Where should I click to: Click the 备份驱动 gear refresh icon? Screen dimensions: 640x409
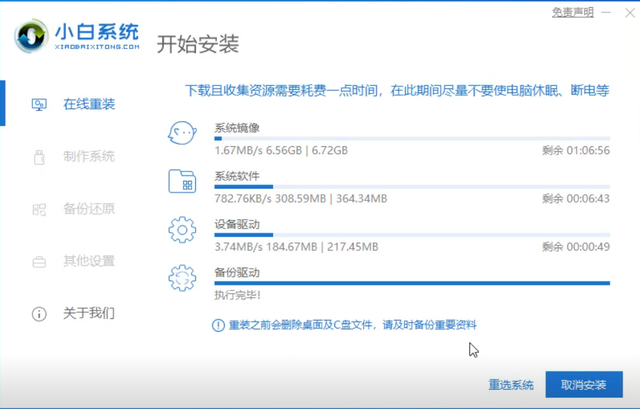tap(182, 278)
